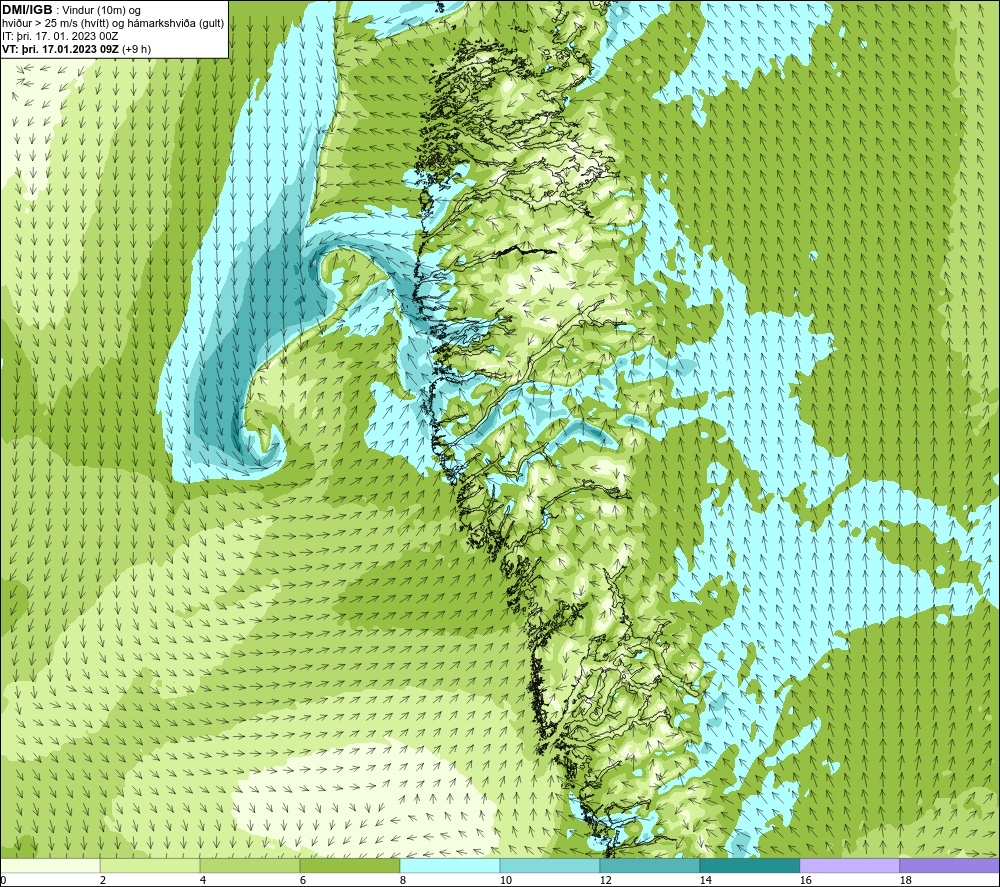This screenshot has height=887, width=1000.
Task: Click the scale label "8"
Action: pyautogui.click(x=403, y=880)
